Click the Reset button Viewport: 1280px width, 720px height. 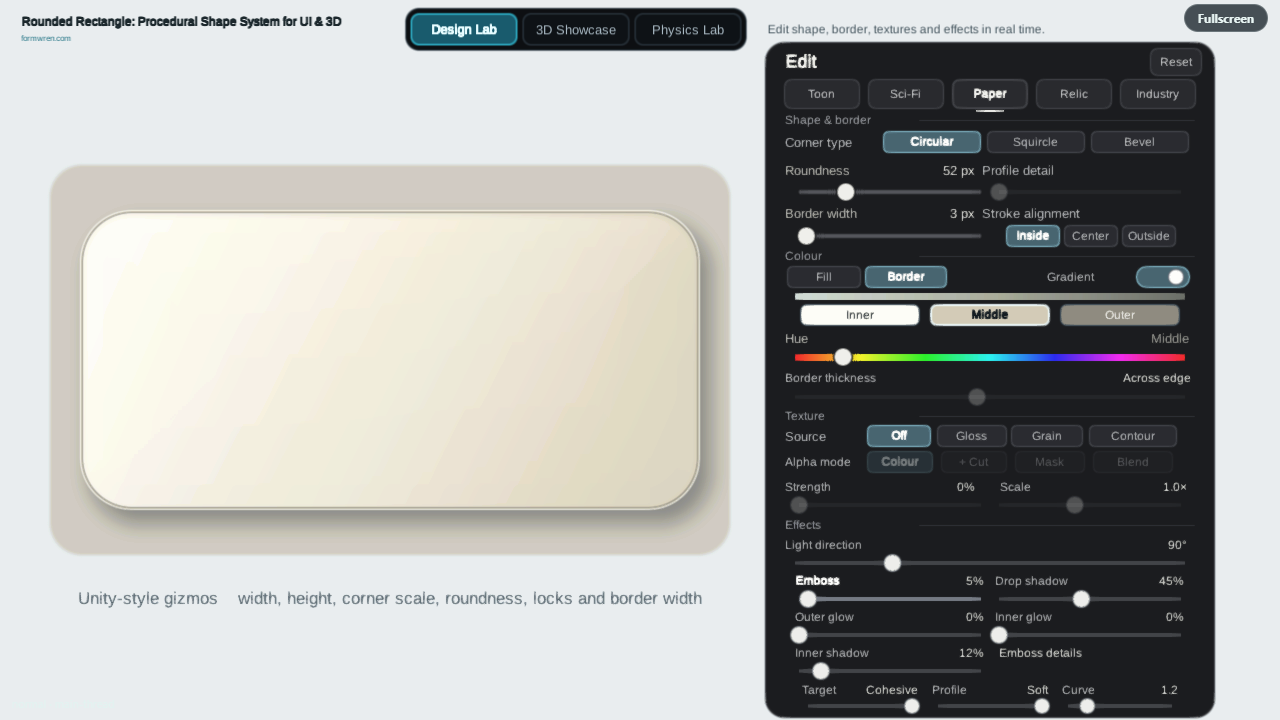[x=1176, y=62]
